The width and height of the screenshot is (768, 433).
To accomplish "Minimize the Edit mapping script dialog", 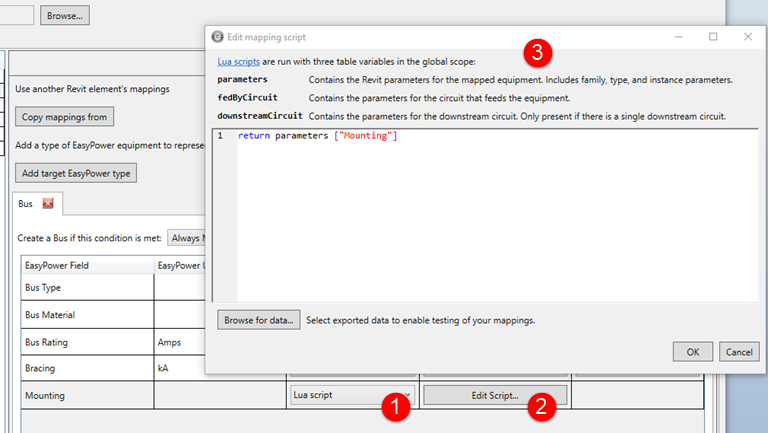I will coord(679,37).
